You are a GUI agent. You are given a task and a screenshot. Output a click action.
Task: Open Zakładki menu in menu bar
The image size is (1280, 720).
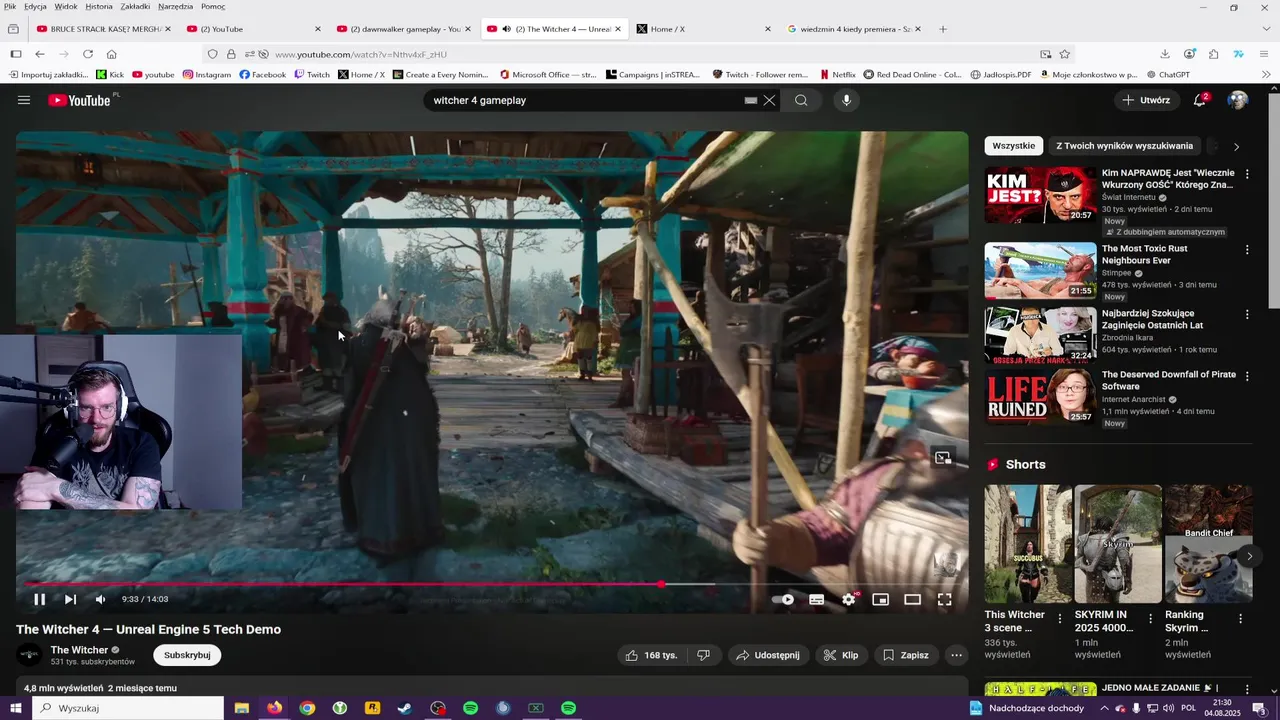[x=135, y=6]
